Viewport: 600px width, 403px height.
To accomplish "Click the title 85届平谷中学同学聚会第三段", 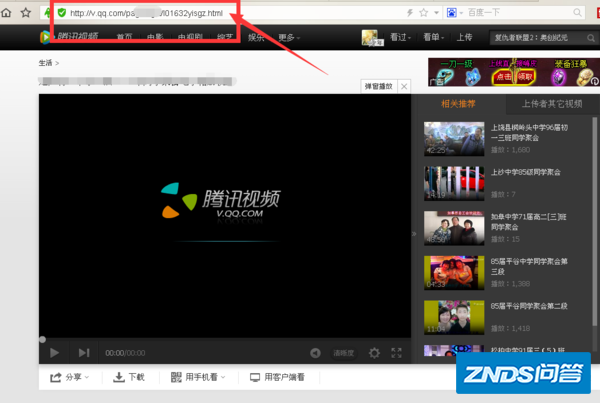I will tap(529, 266).
